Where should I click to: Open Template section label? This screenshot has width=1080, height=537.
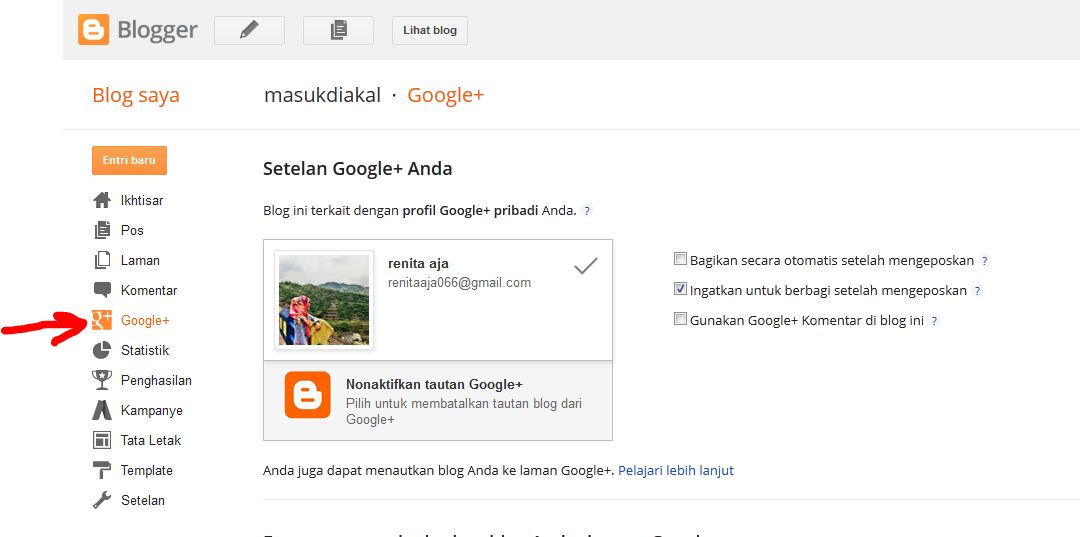[x=147, y=470]
